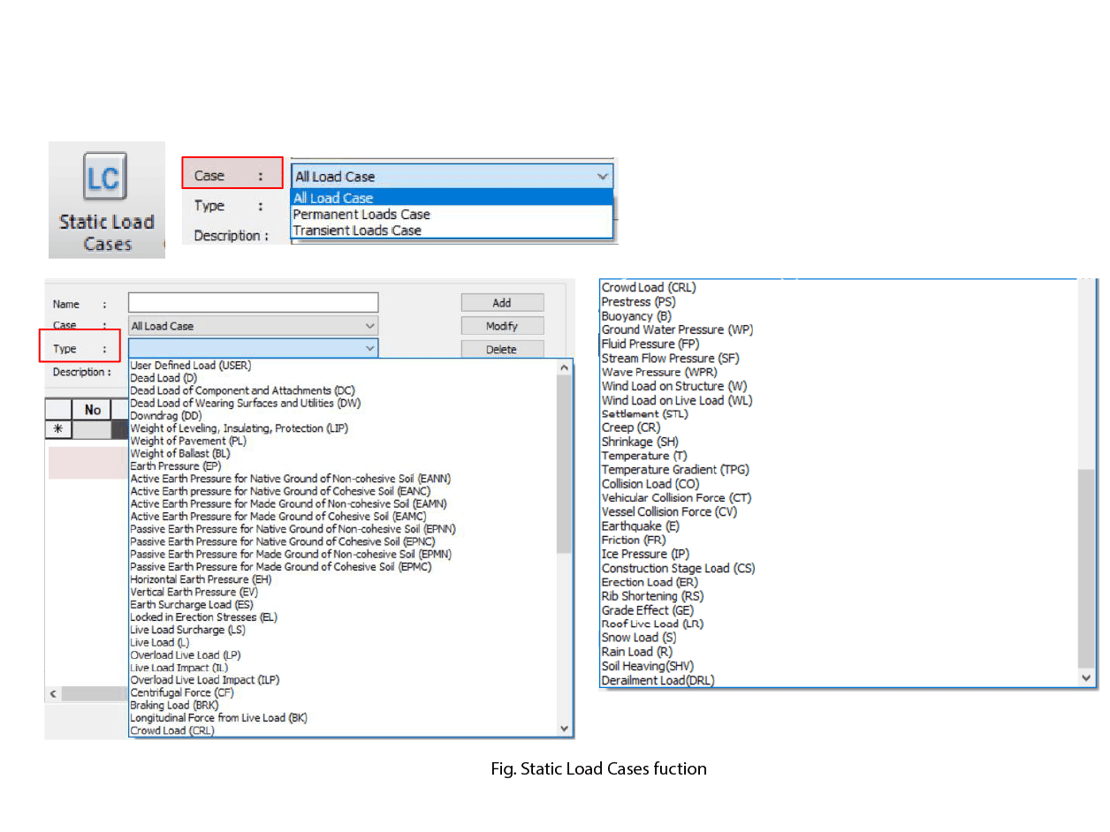Choose Snow Load (S) entry

click(639, 638)
